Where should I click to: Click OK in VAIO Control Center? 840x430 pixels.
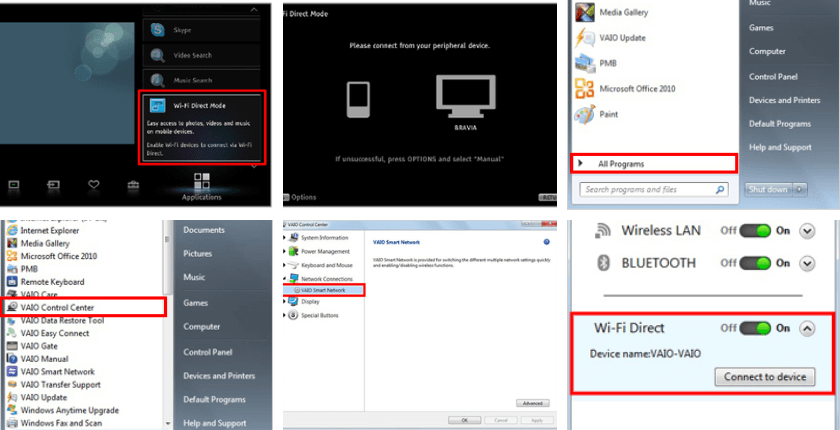464,420
